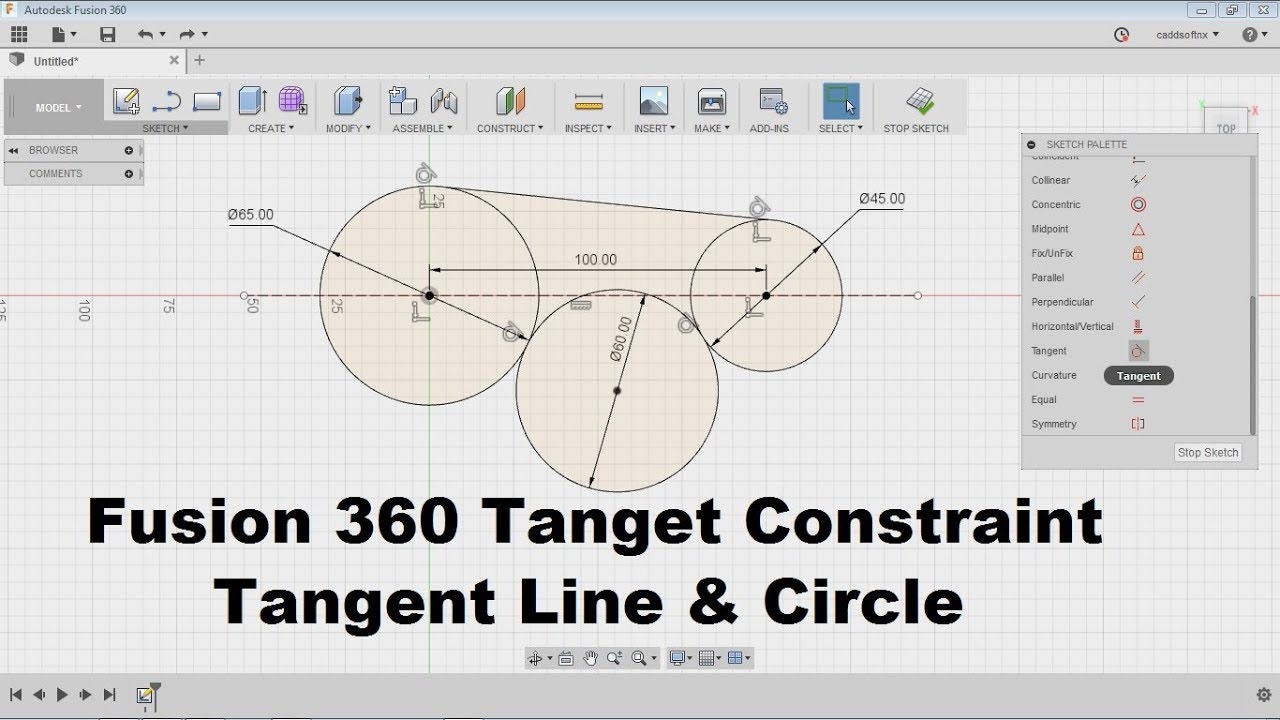Open the CONSTRUCT menu
Viewport: 1280px width, 720px height.
[x=510, y=129]
